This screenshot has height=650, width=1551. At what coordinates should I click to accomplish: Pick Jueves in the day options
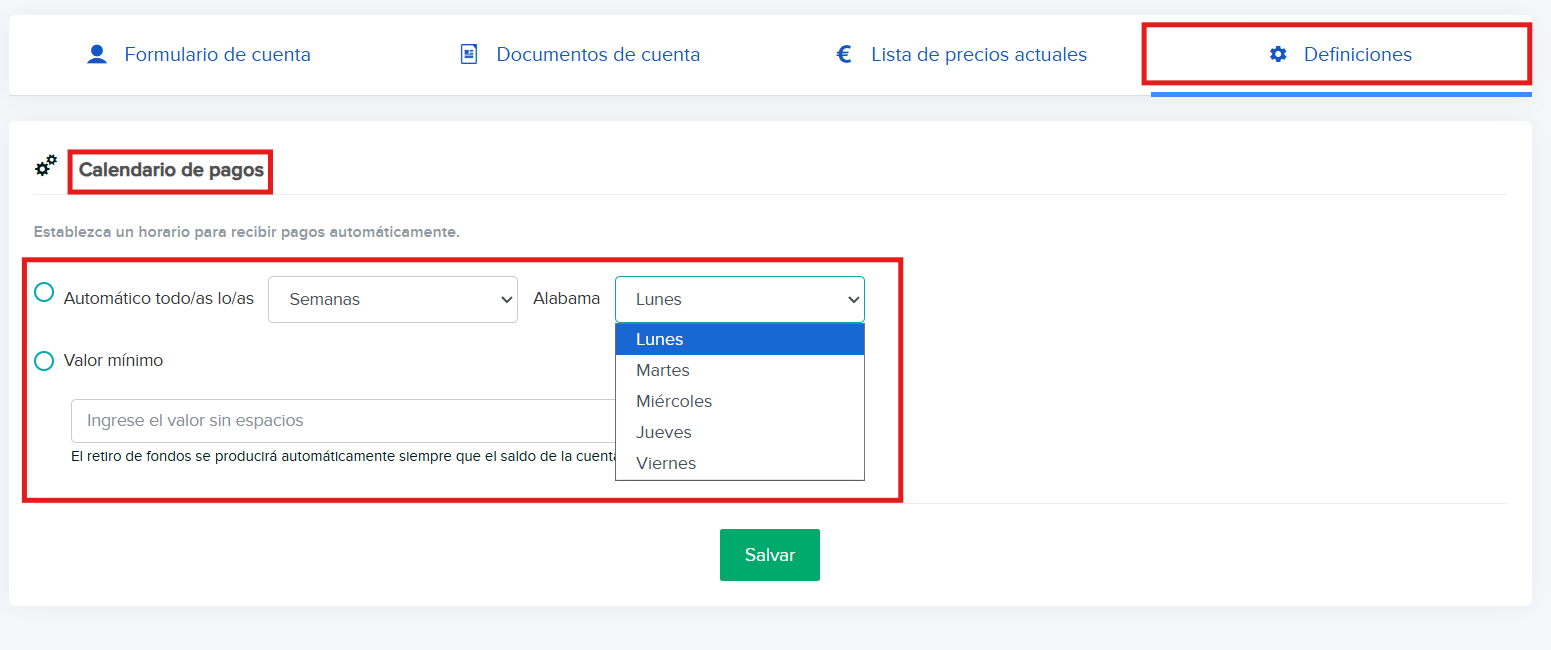coord(664,432)
